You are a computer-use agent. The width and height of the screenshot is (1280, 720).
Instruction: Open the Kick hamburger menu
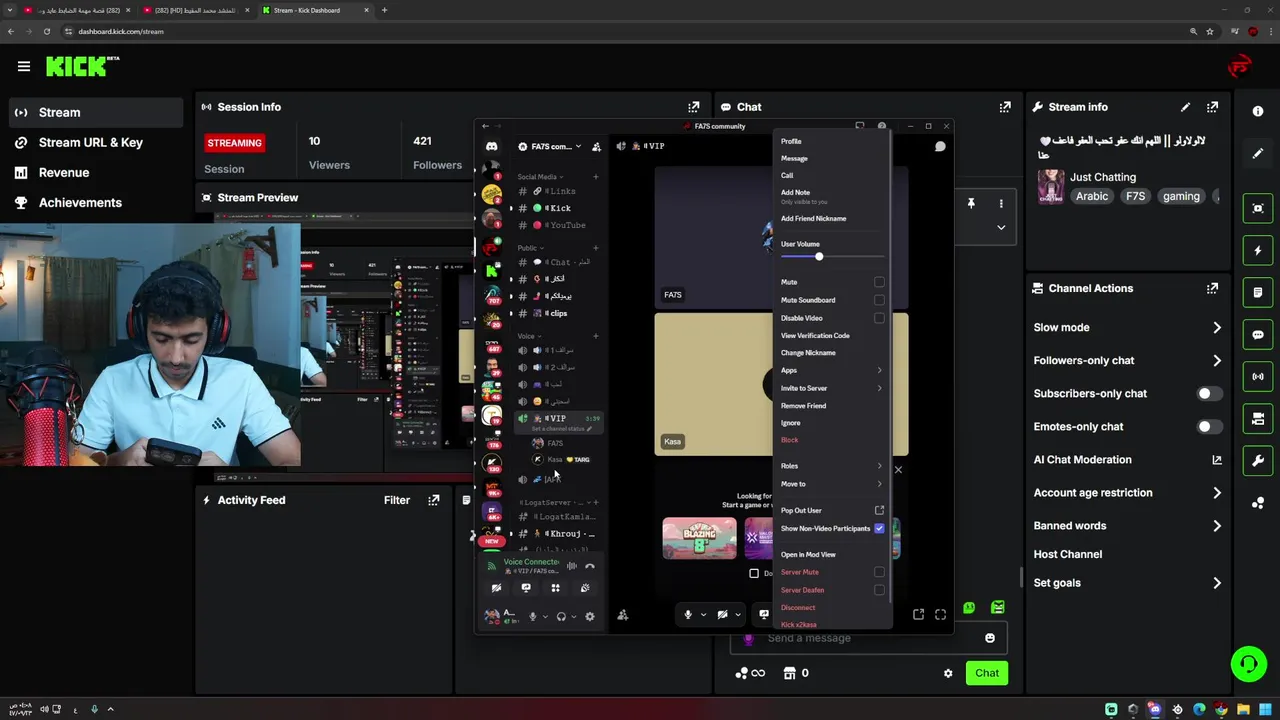tap(24, 66)
